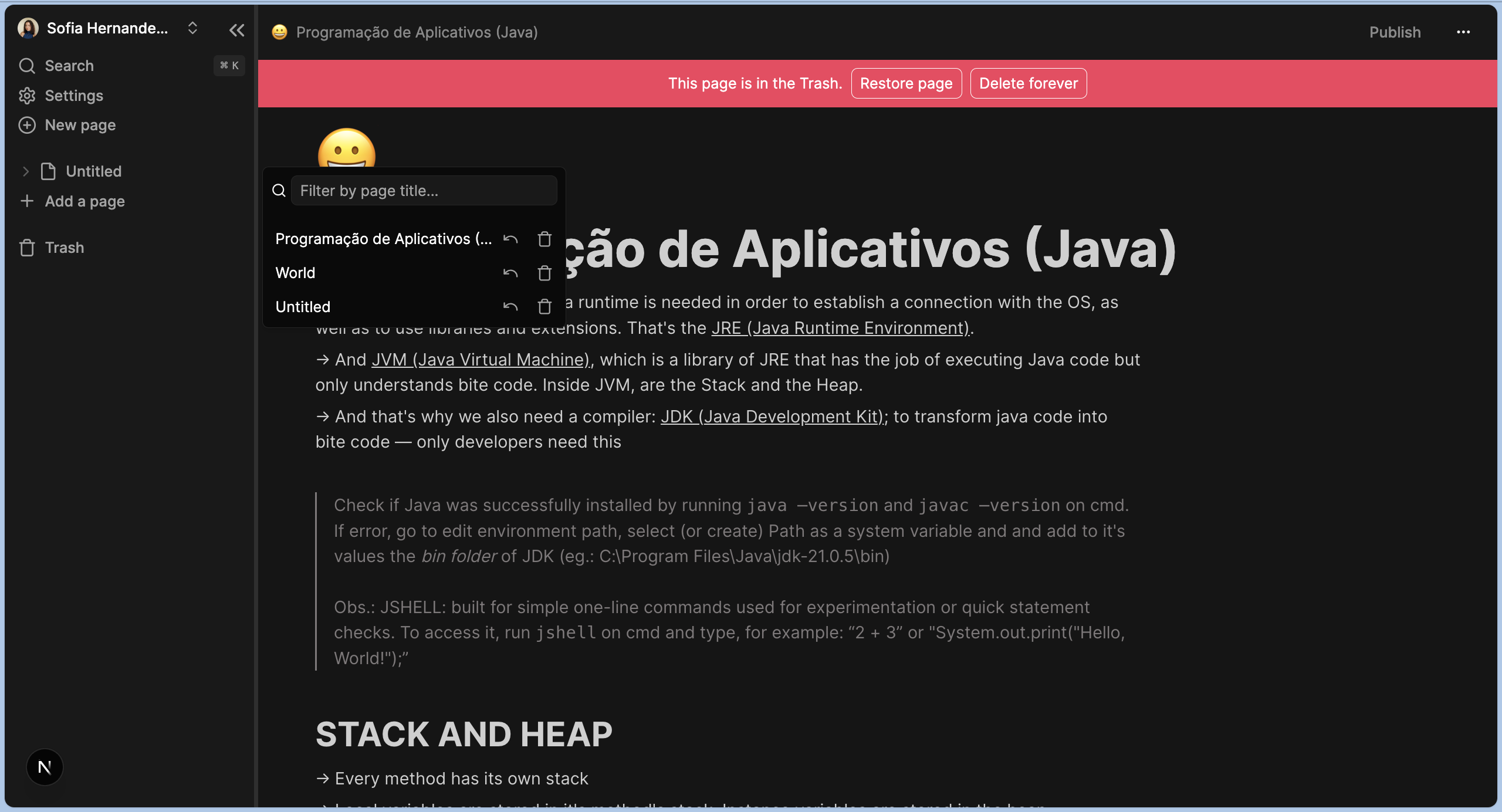Screen dimensions: 1502x812
Task: Click the Delete forever button
Action: (x=1028, y=83)
